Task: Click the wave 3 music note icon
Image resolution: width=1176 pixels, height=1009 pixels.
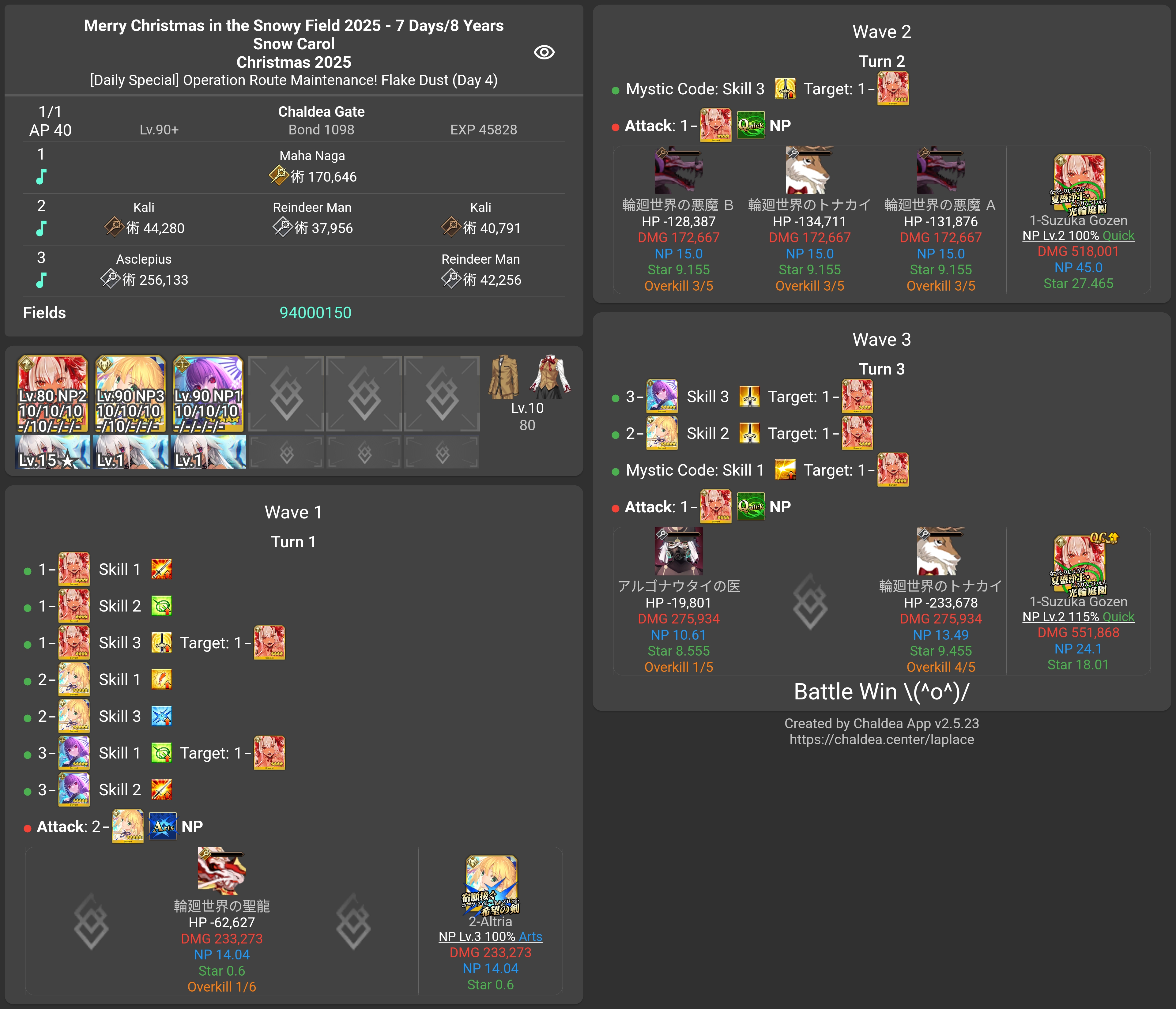Action: tap(41, 280)
